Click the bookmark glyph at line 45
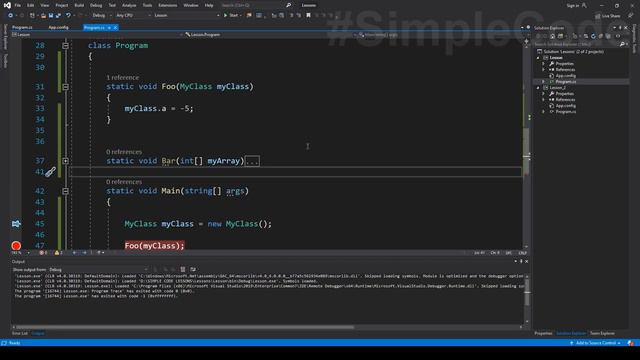640x360 pixels. point(16,224)
